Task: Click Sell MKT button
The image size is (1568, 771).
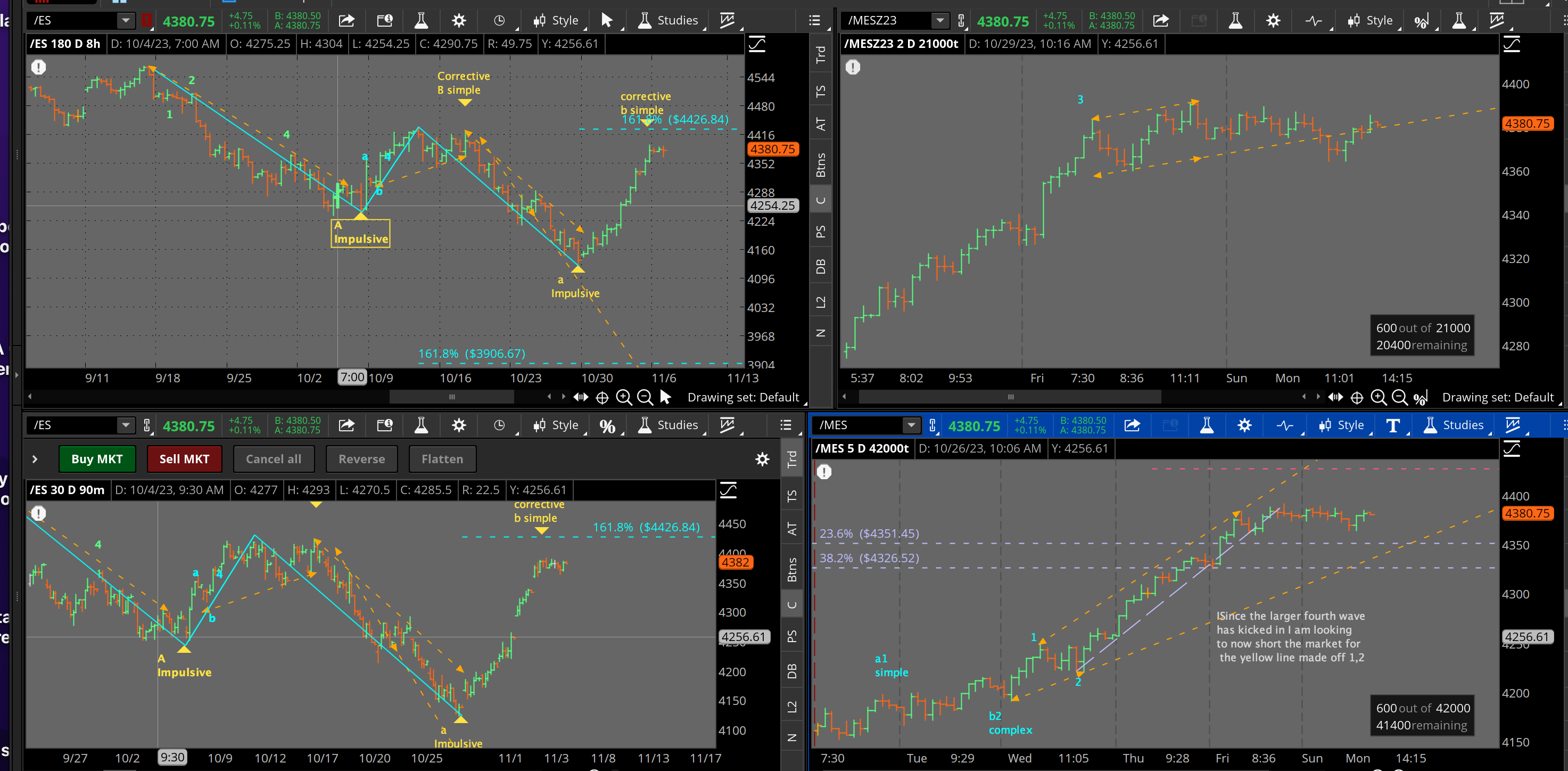Action: point(185,459)
